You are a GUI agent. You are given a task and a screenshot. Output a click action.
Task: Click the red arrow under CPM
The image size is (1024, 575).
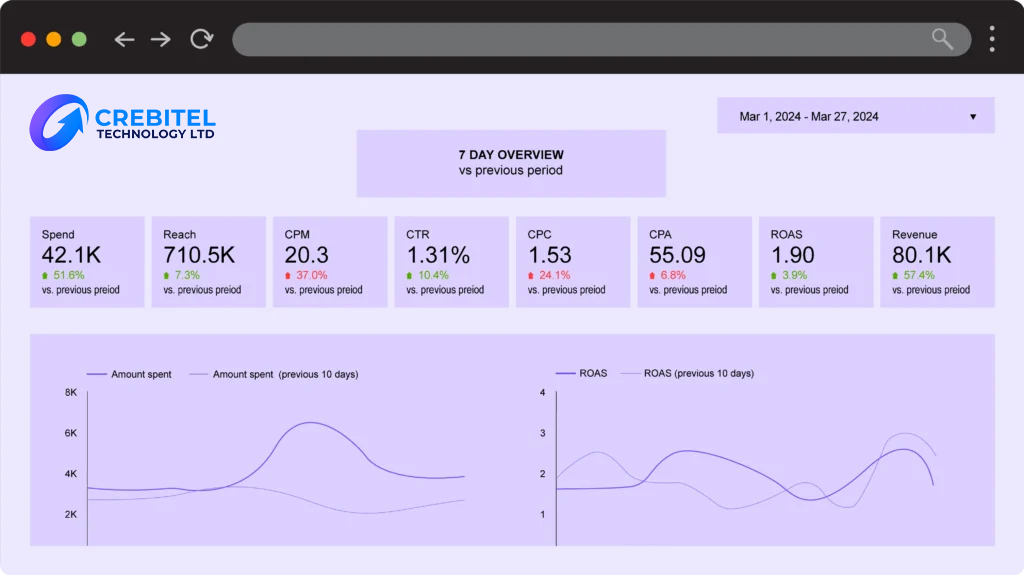(288, 275)
